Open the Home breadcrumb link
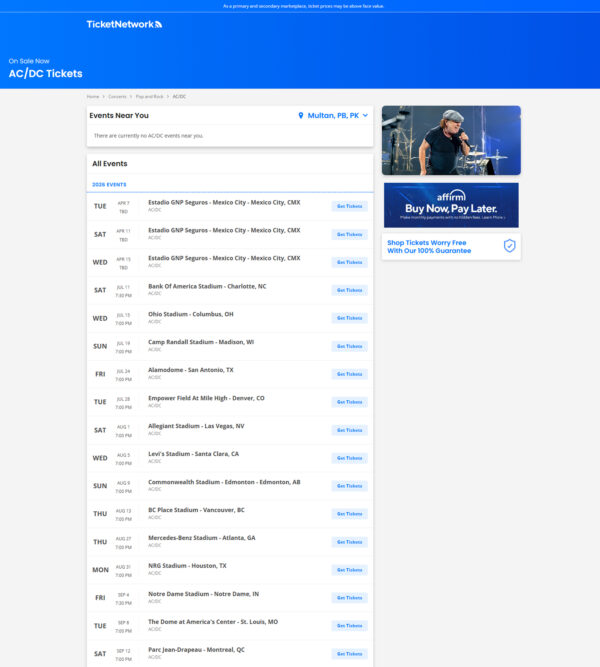This screenshot has height=667, width=600. [93, 96]
